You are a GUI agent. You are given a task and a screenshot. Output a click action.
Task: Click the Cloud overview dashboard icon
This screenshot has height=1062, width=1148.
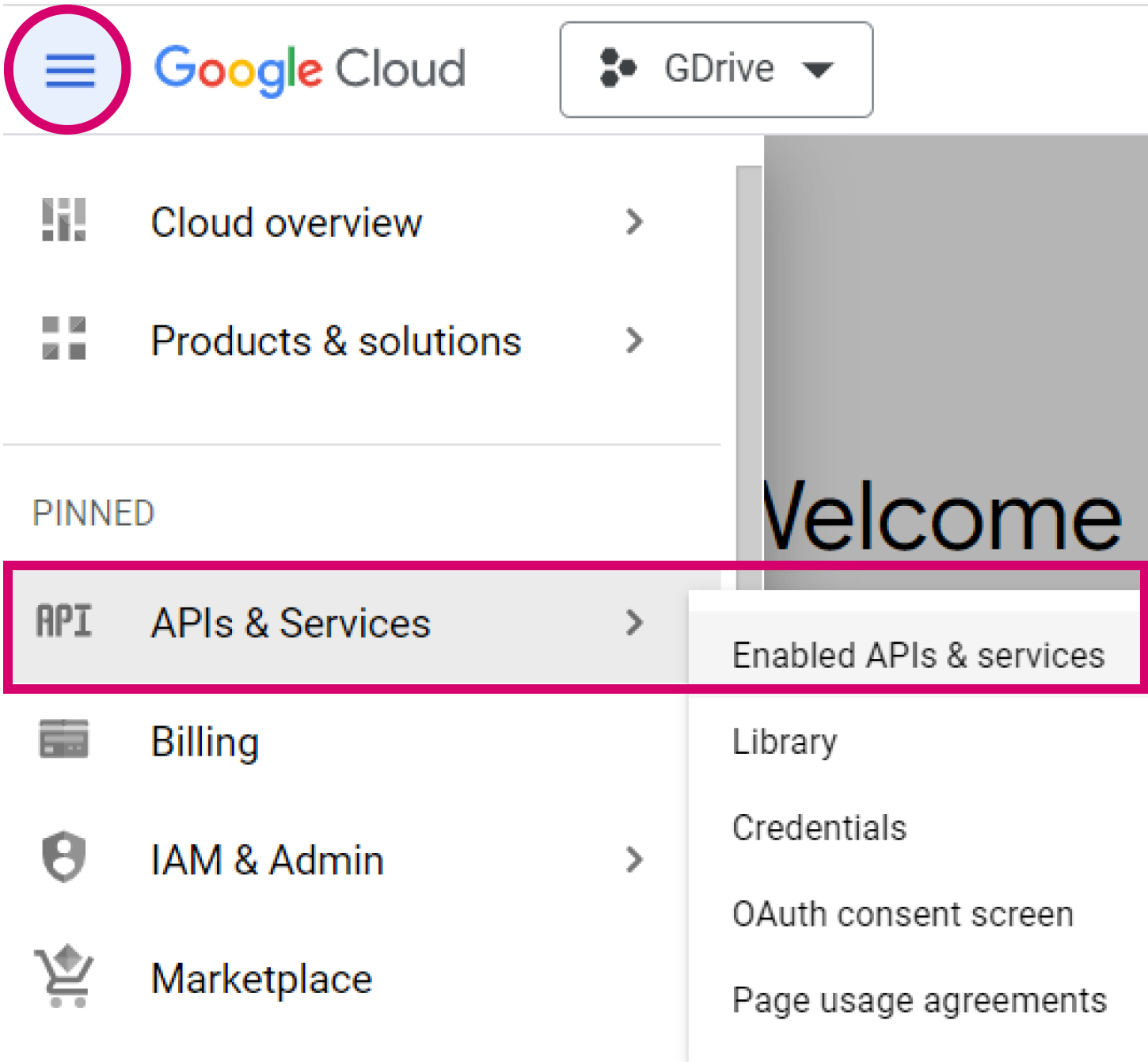[63, 220]
